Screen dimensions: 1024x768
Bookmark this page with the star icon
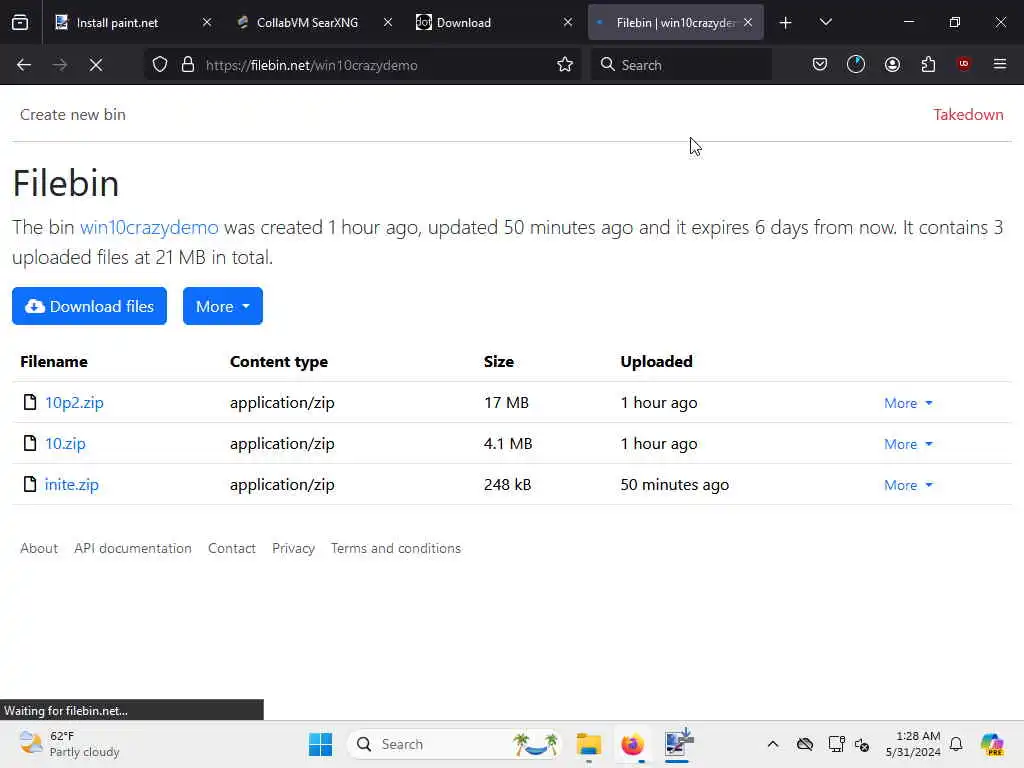pos(565,65)
